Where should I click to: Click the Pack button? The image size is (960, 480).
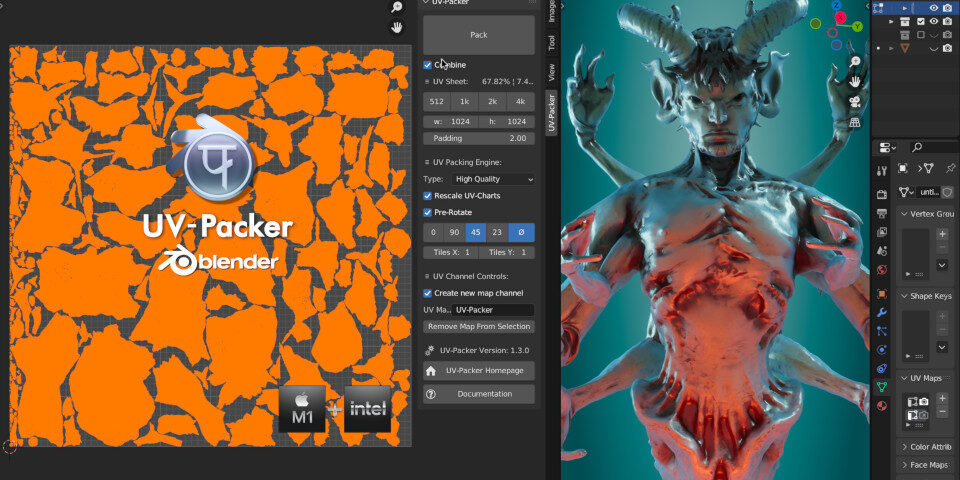point(479,36)
